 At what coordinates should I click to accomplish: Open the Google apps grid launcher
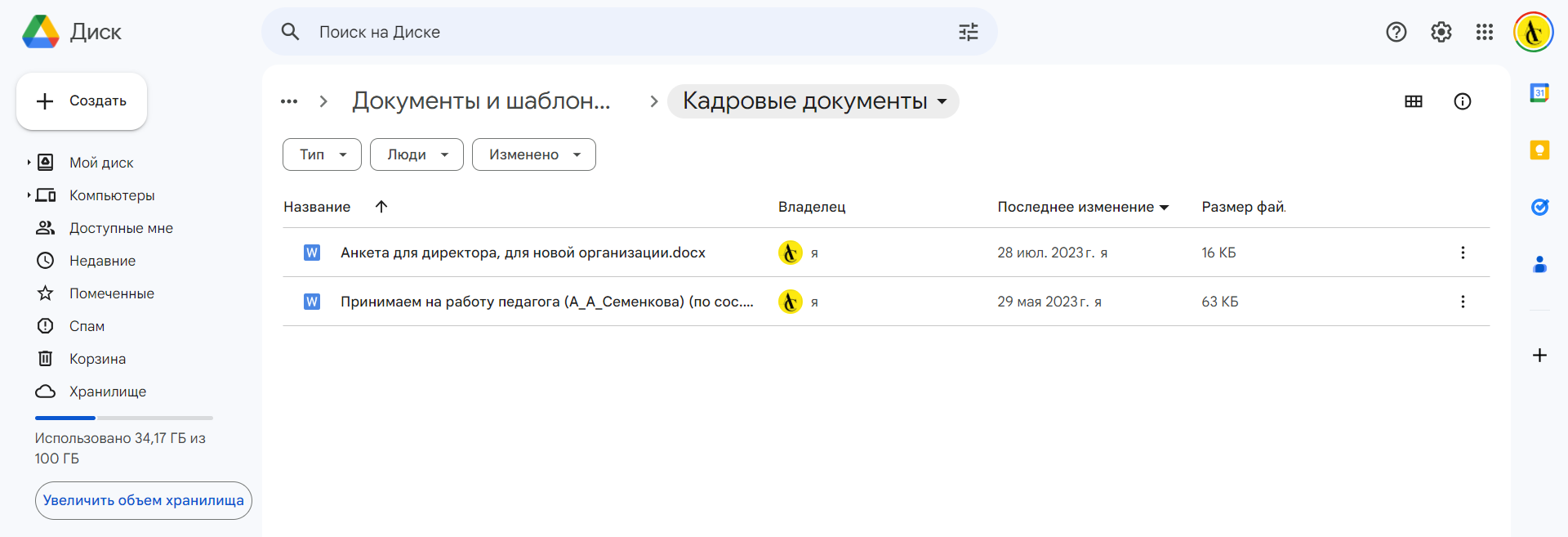point(1485,32)
